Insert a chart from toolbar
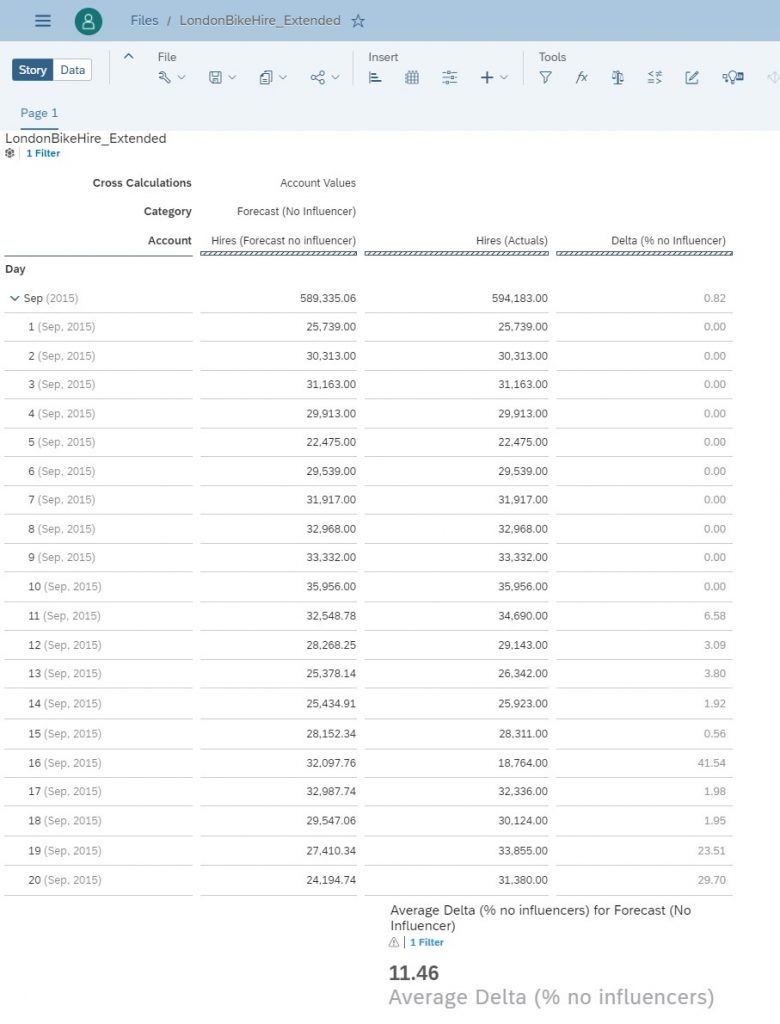 [375, 78]
